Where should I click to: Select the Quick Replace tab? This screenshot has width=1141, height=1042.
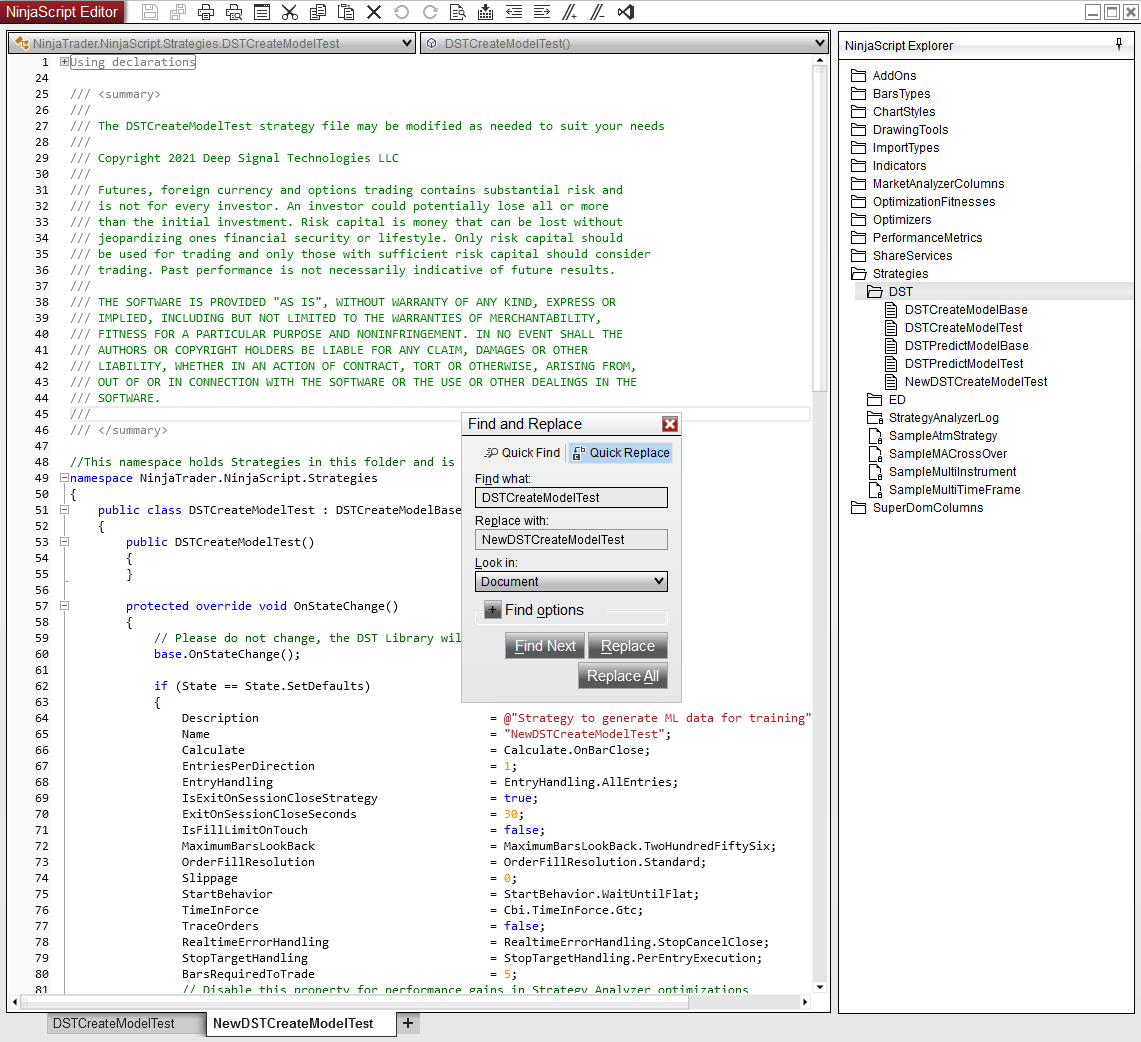point(621,453)
